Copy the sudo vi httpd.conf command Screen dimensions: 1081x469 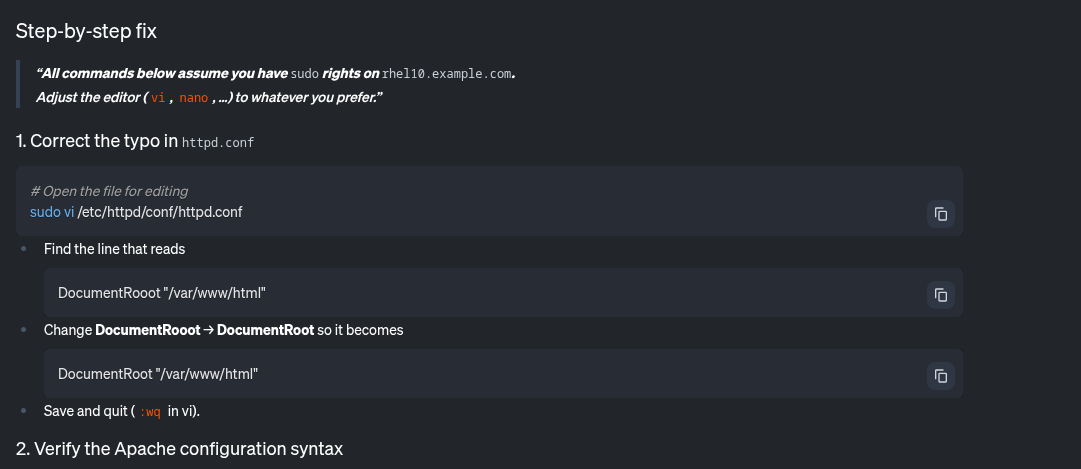click(x=940, y=213)
